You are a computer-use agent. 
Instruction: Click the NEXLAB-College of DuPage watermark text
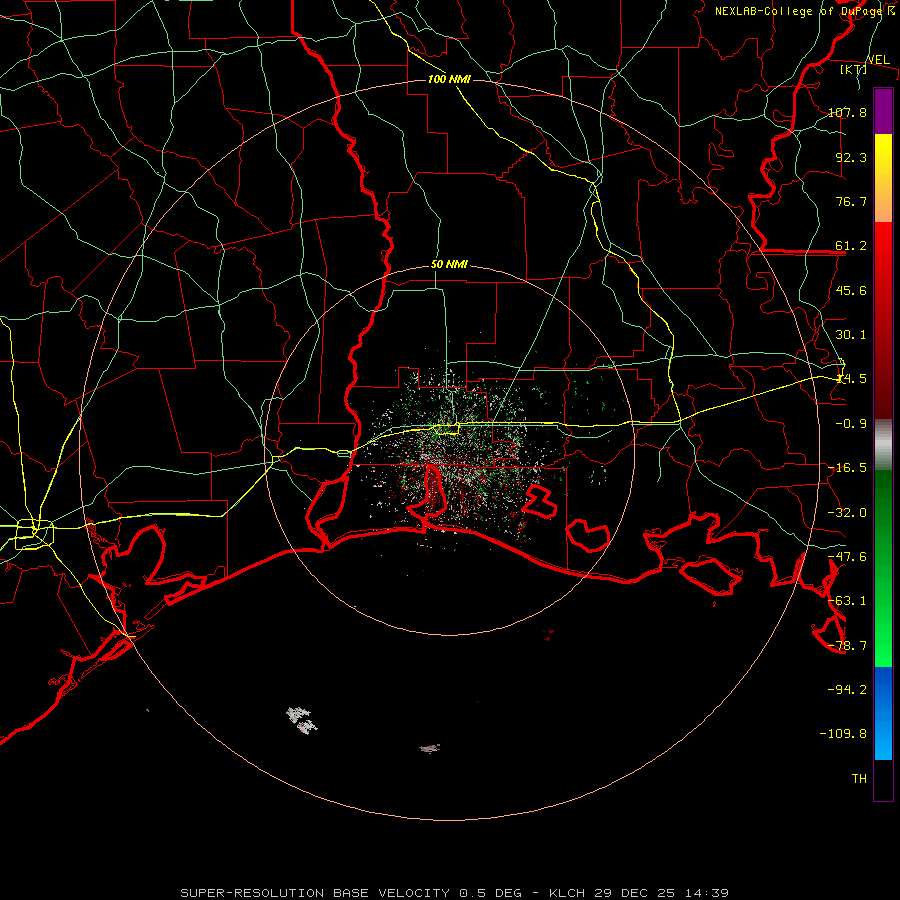[x=798, y=11]
